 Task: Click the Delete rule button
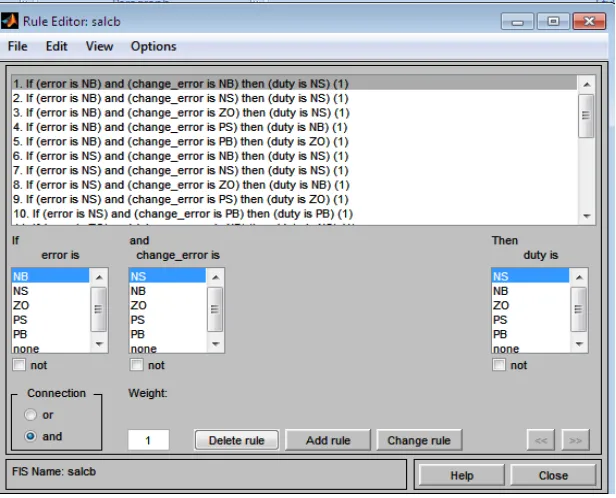(236, 440)
